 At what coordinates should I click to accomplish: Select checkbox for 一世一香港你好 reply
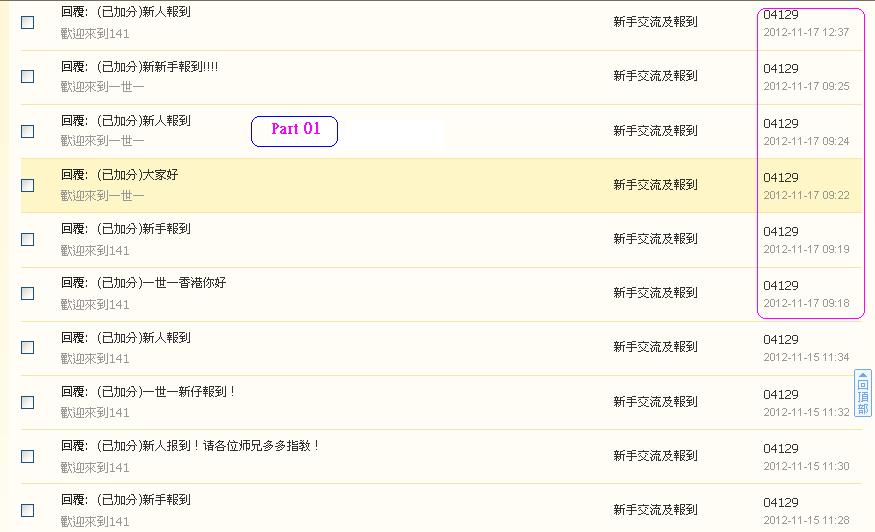[27, 294]
